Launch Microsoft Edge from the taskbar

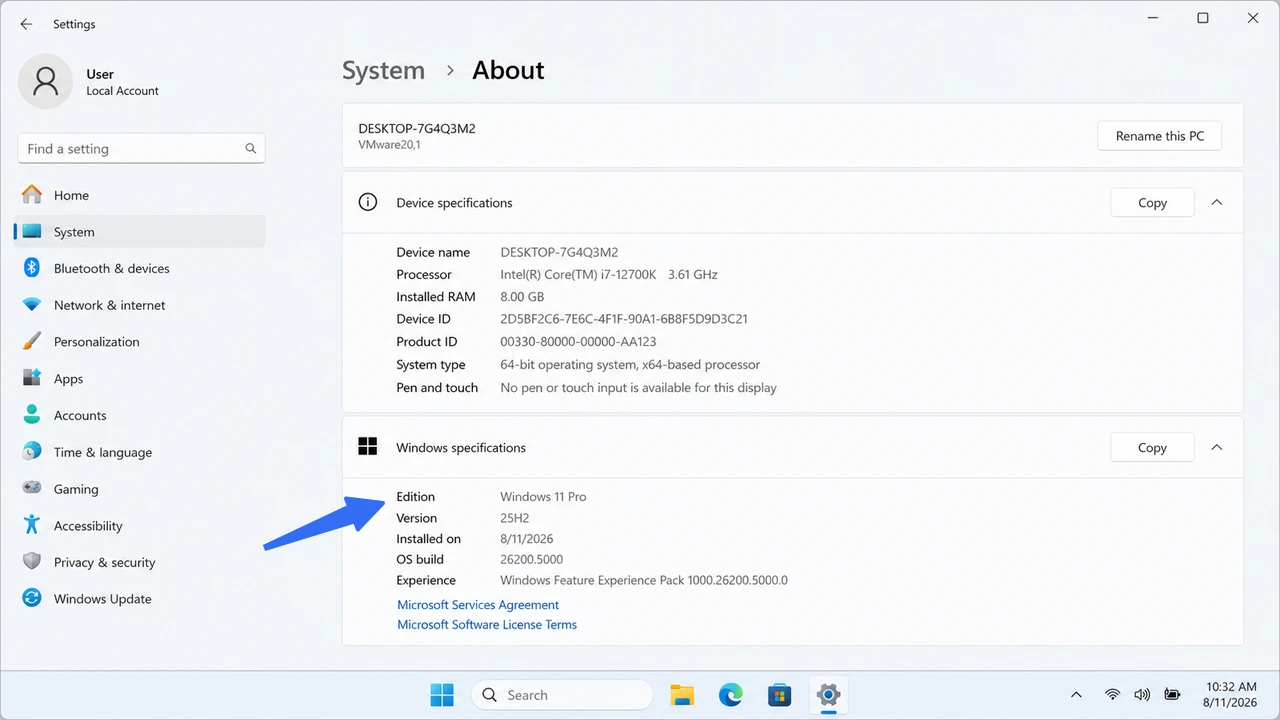tap(731, 695)
